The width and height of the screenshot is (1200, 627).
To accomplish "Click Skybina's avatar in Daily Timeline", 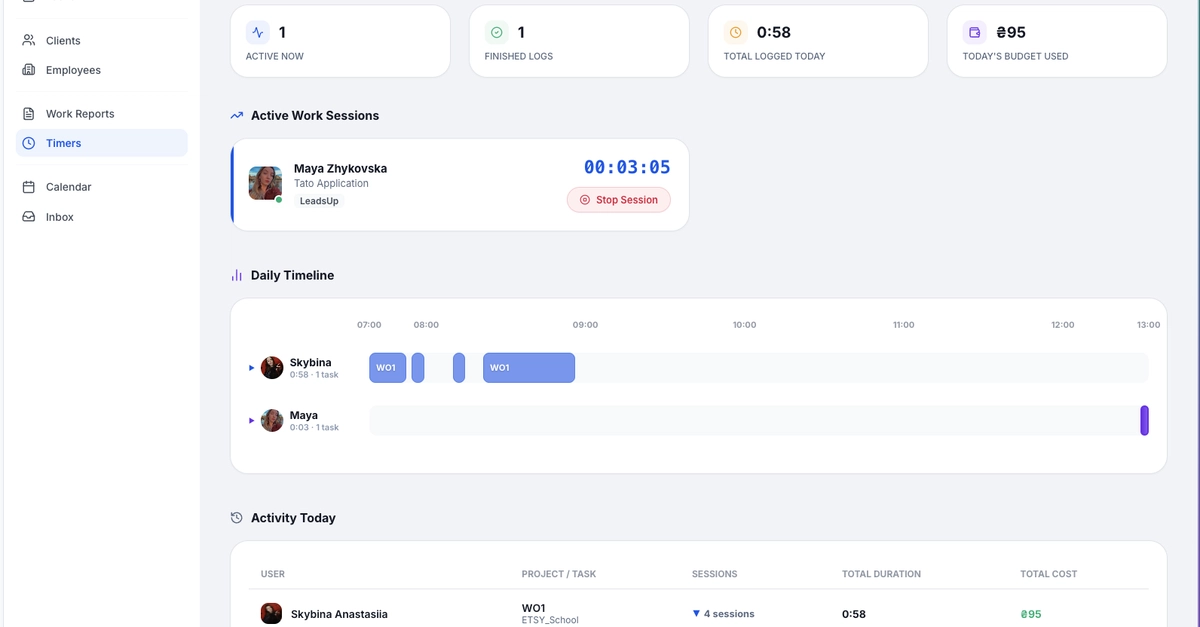I will click(272, 368).
